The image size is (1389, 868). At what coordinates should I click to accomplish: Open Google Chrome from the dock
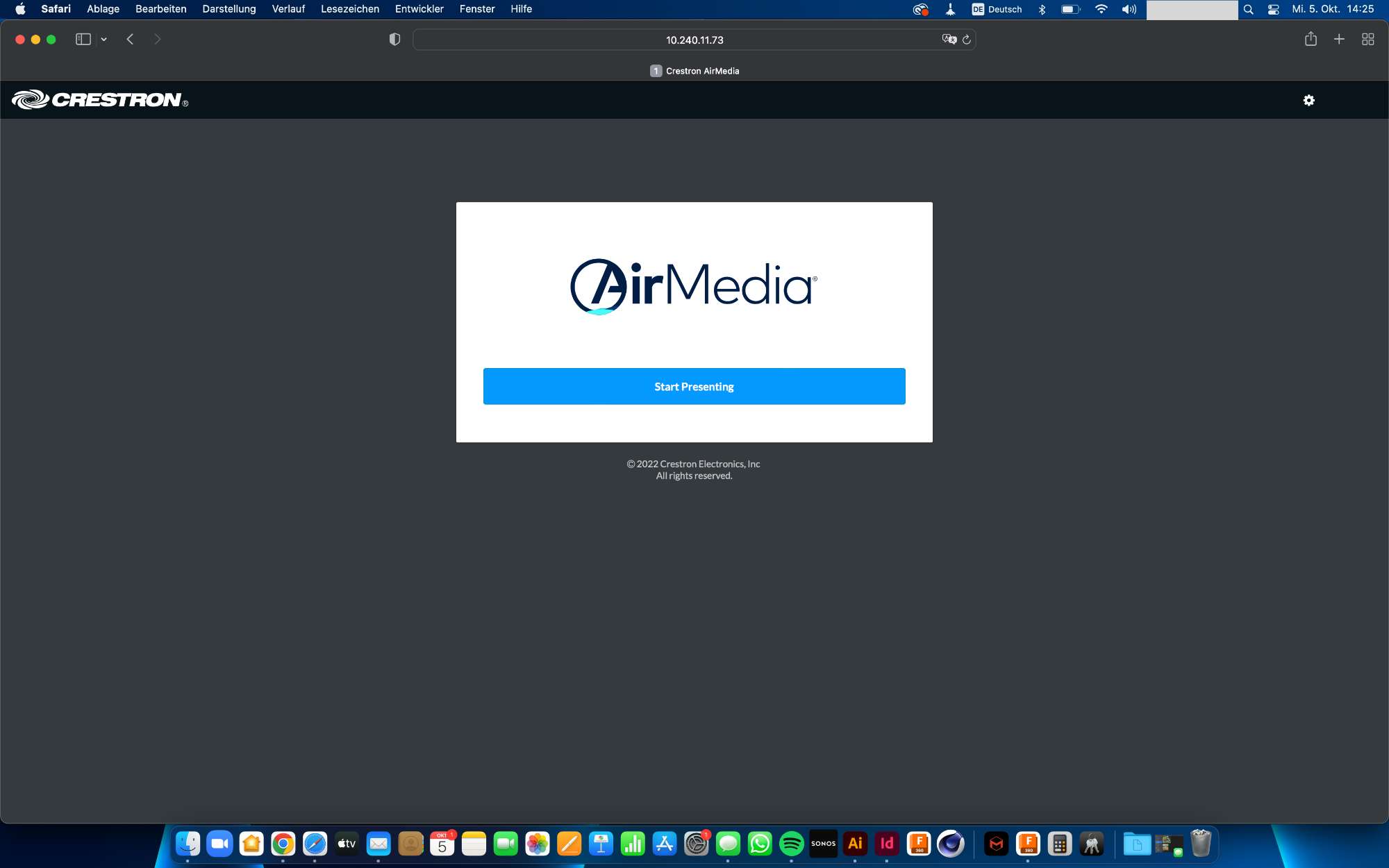tap(283, 844)
